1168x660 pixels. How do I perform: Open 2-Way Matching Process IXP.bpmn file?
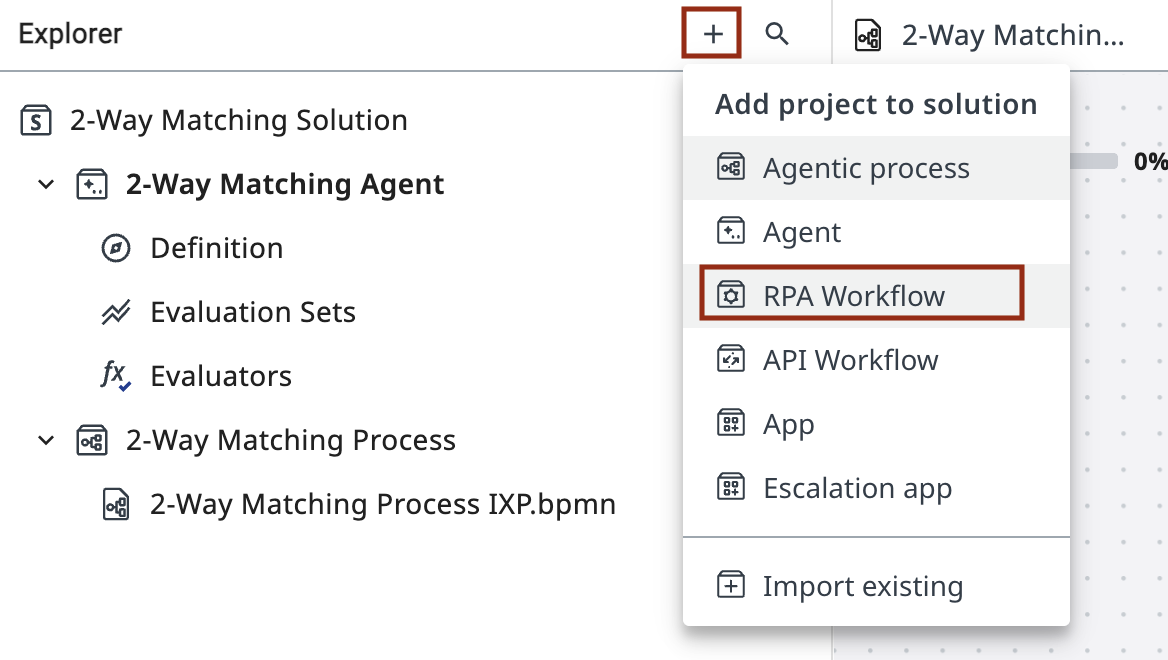pos(383,504)
